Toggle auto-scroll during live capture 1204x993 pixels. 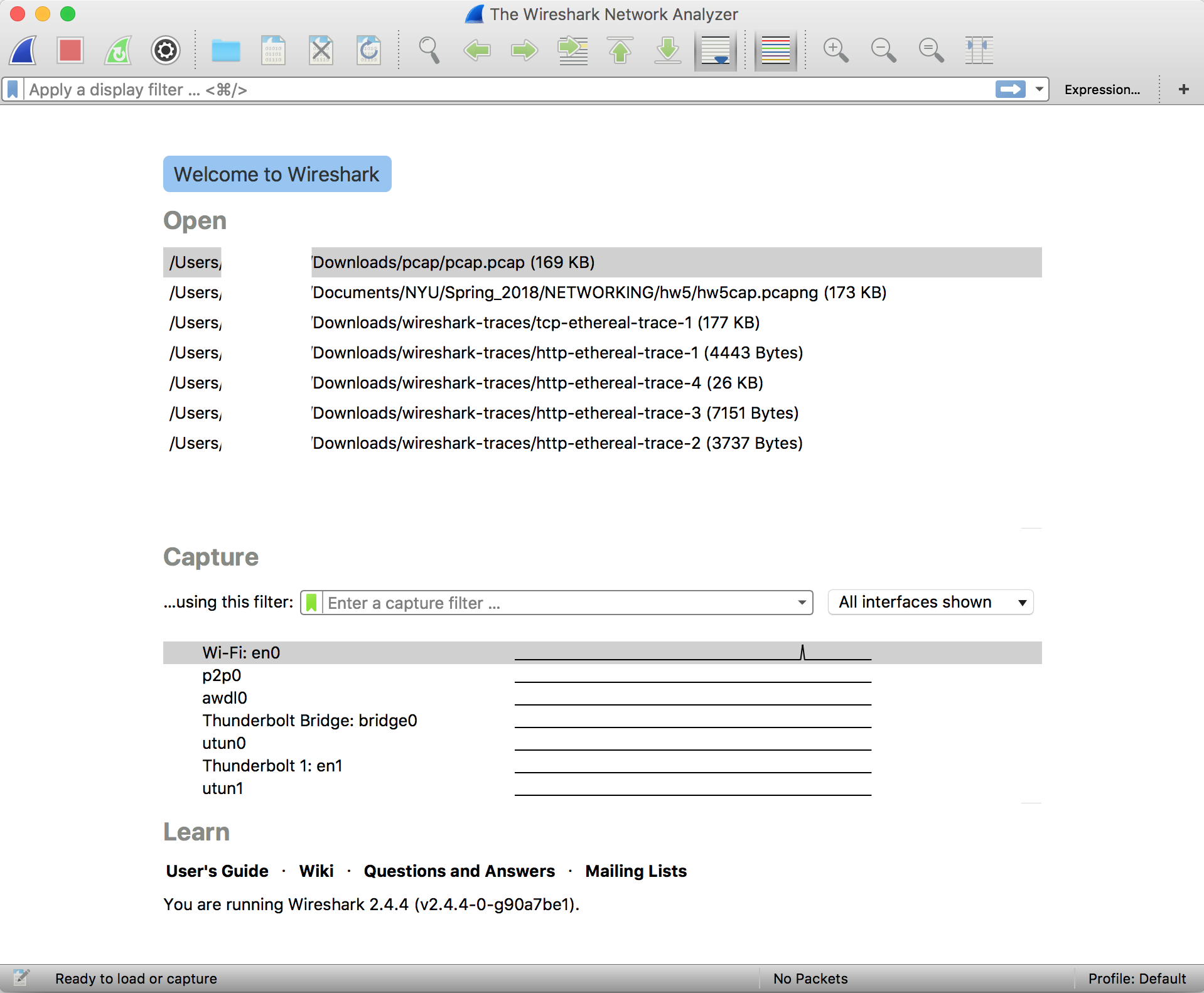coord(716,51)
